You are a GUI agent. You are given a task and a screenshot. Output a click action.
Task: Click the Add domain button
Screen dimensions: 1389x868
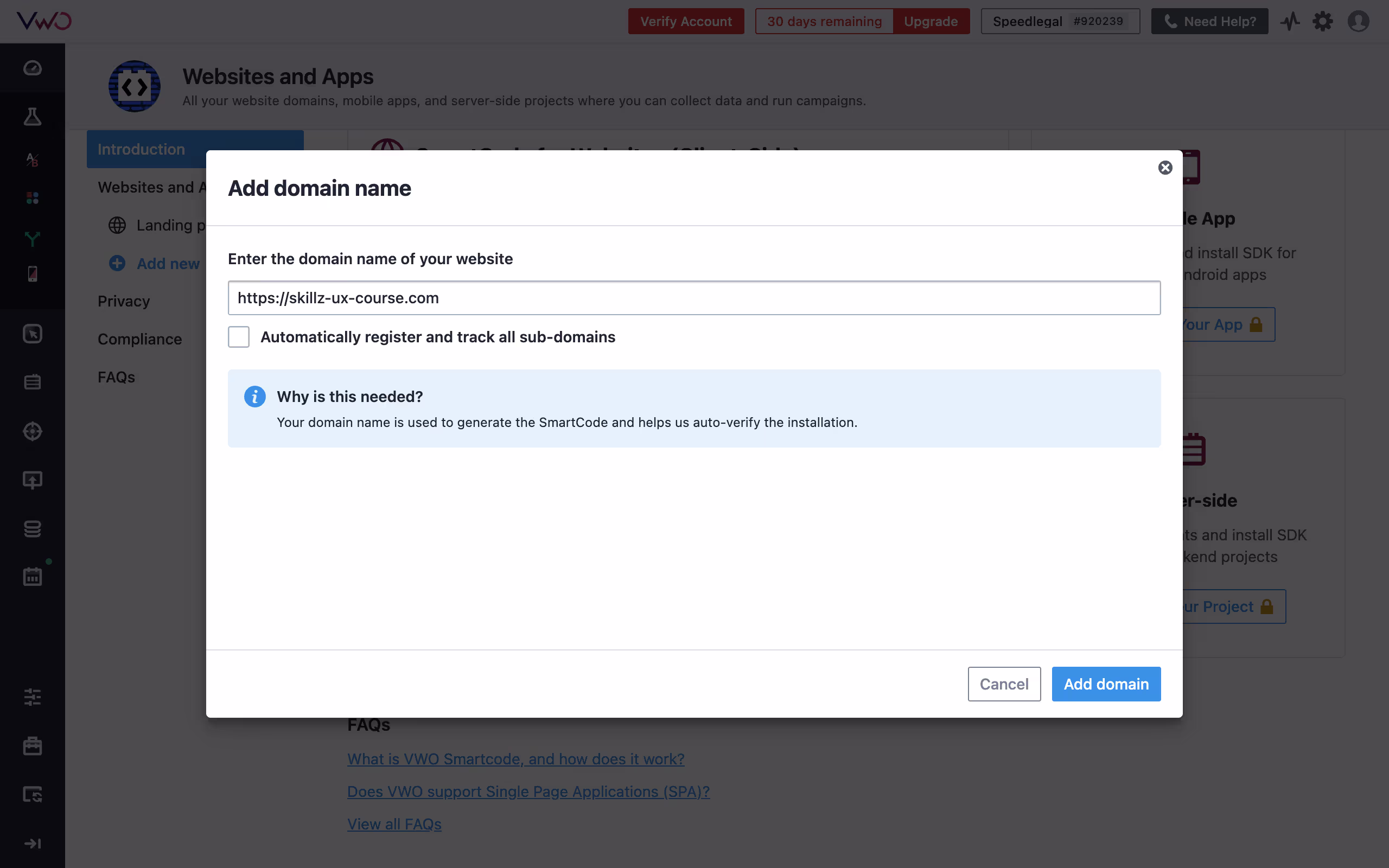(x=1106, y=684)
